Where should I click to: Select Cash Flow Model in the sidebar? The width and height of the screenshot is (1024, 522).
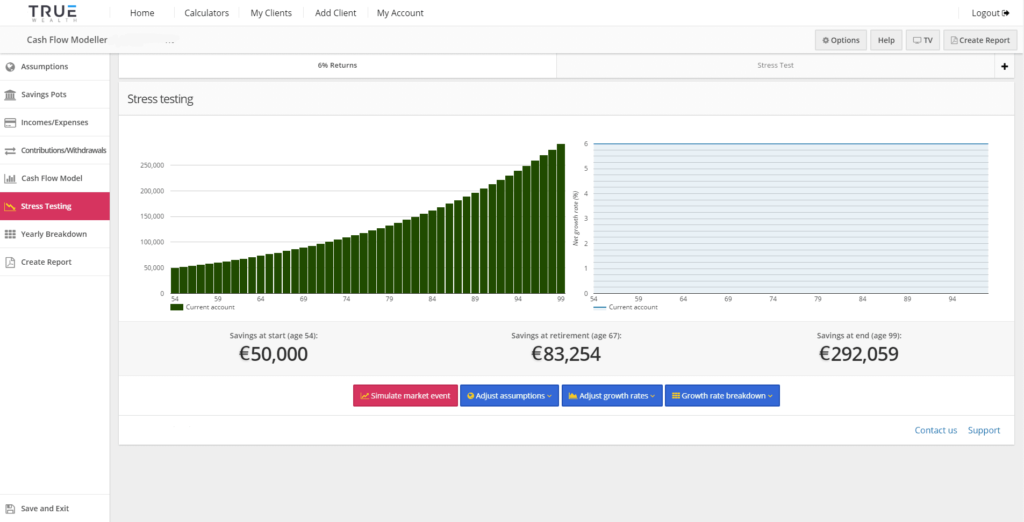55,178
